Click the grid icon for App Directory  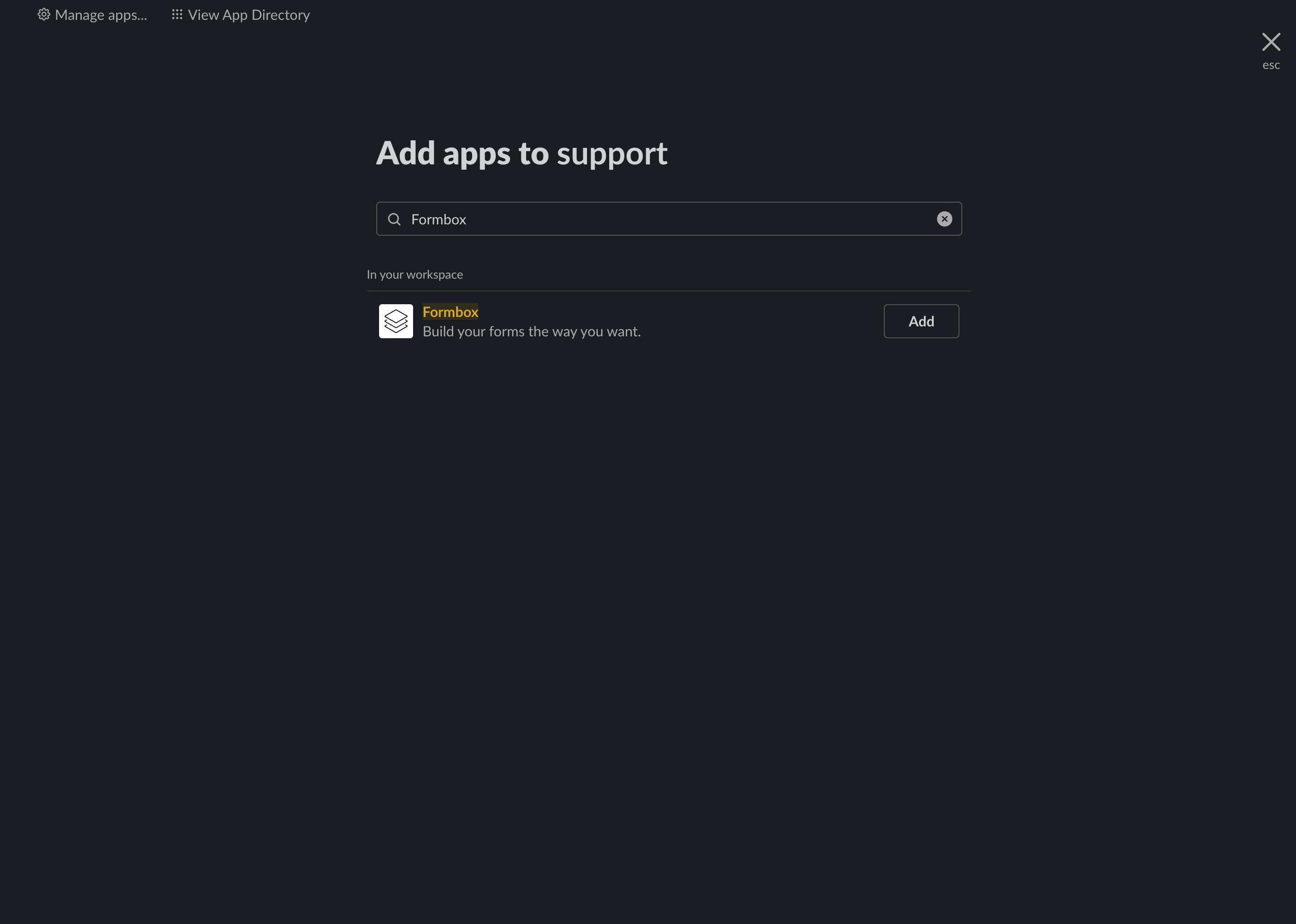click(177, 14)
